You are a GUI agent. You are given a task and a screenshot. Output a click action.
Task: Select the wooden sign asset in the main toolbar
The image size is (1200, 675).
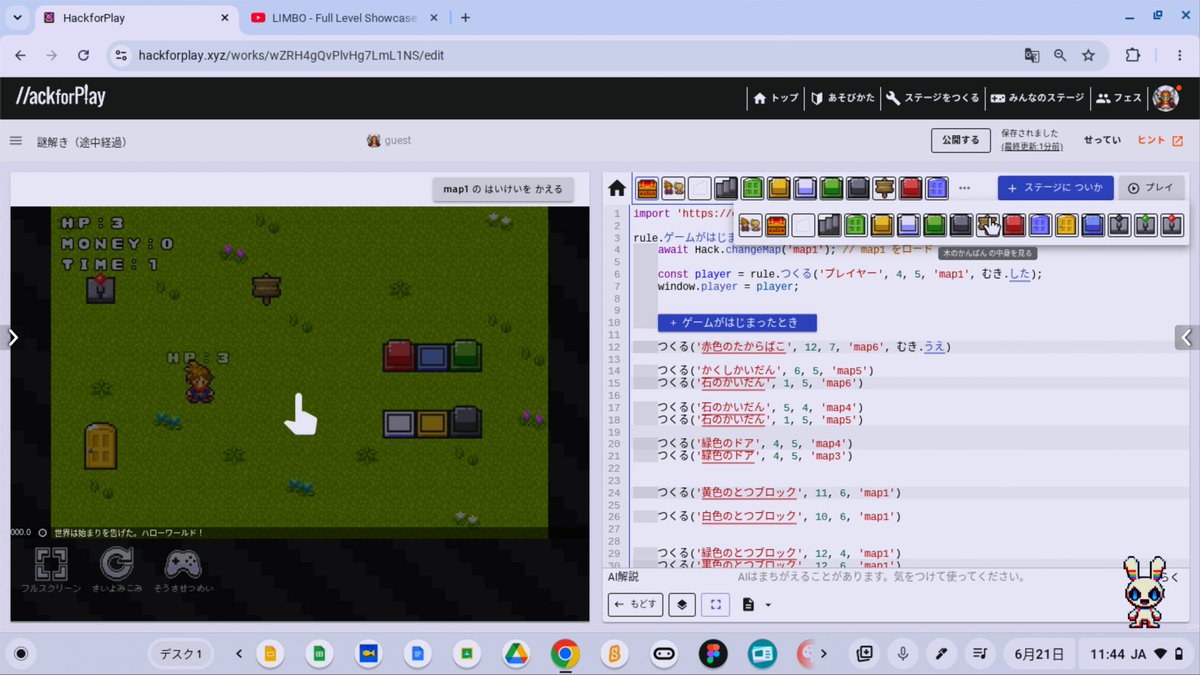[884, 188]
